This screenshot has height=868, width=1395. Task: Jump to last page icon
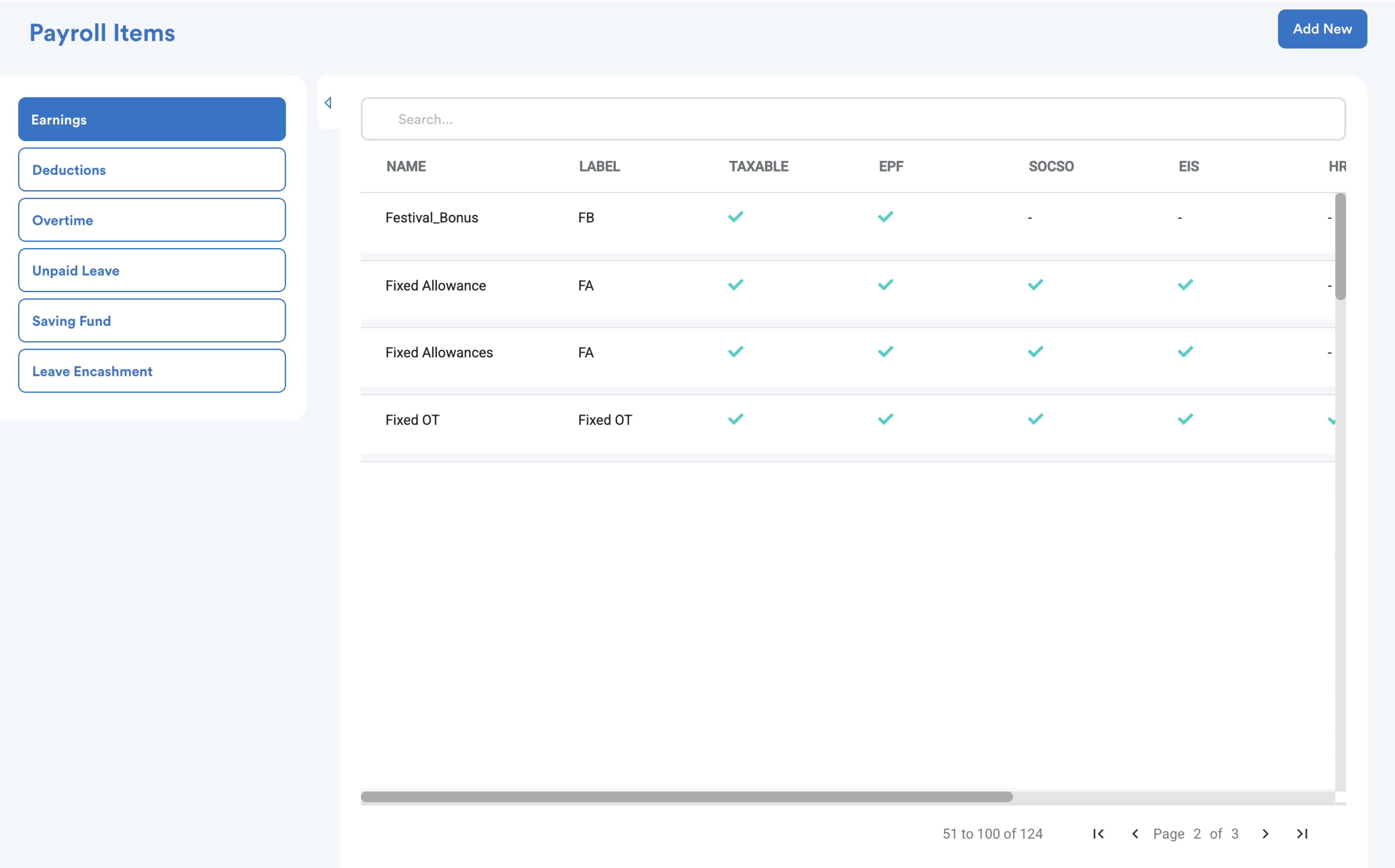[1302, 834]
